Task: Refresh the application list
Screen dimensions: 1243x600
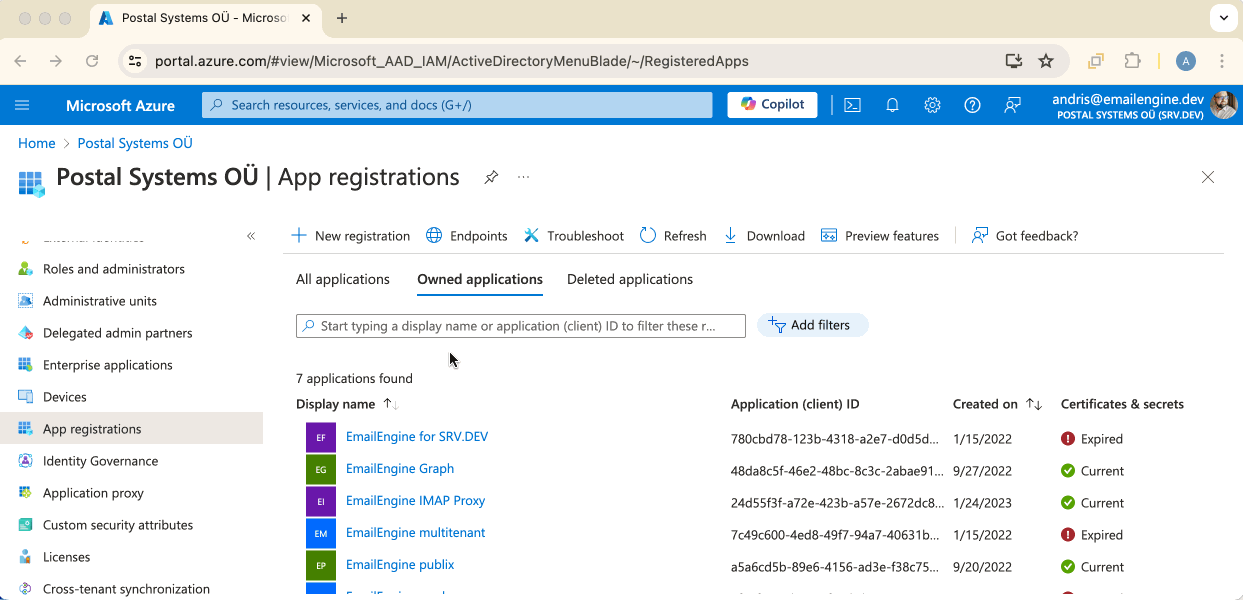Action: [x=673, y=235]
